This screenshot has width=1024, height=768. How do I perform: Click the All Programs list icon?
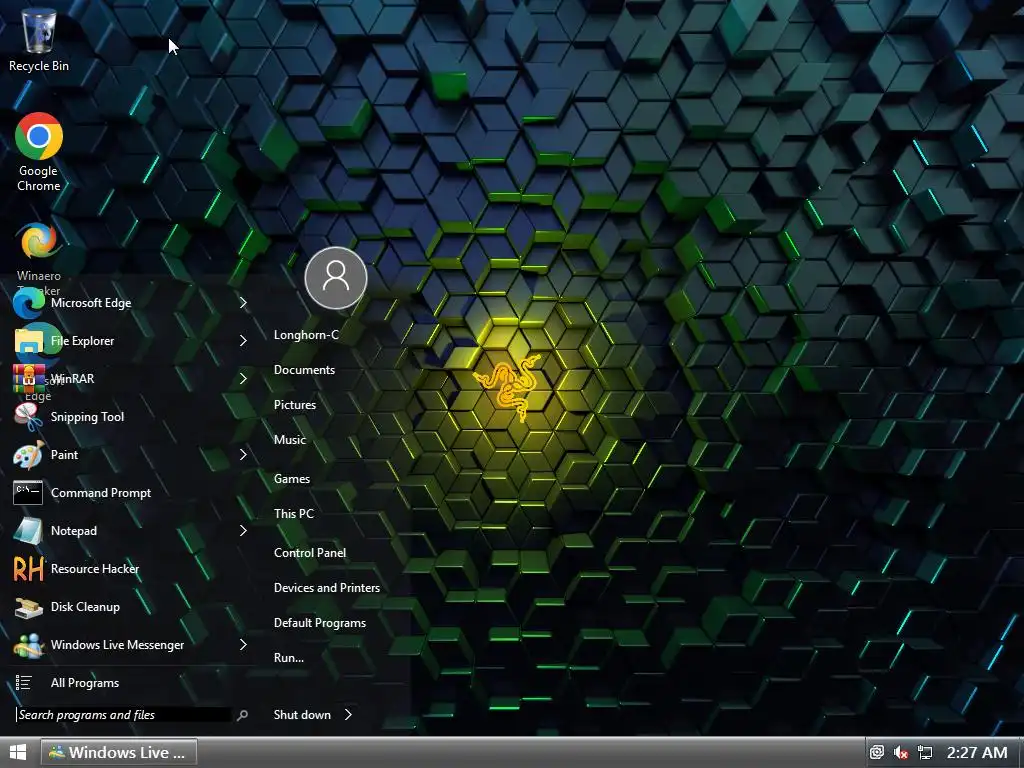[x=24, y=683]
